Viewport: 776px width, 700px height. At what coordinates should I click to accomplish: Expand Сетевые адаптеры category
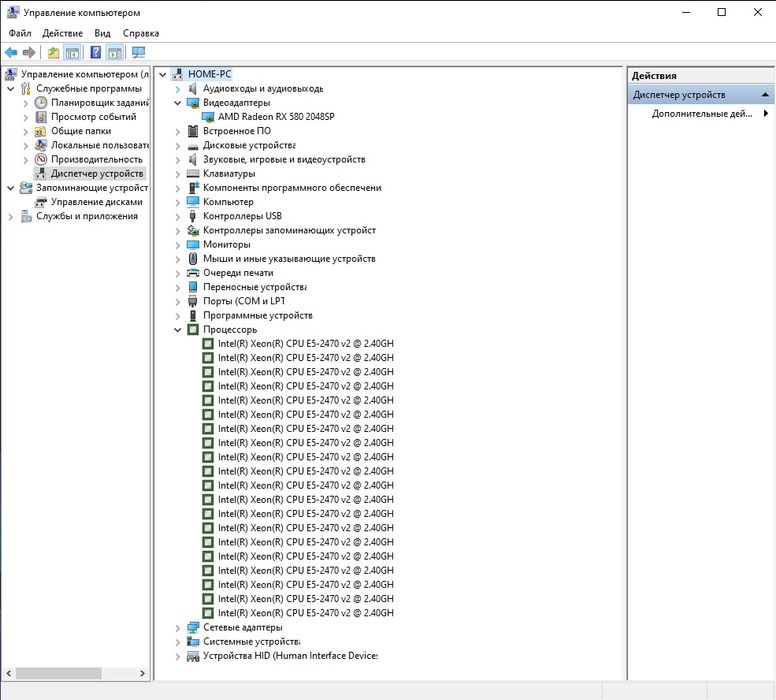coord(178,628)
